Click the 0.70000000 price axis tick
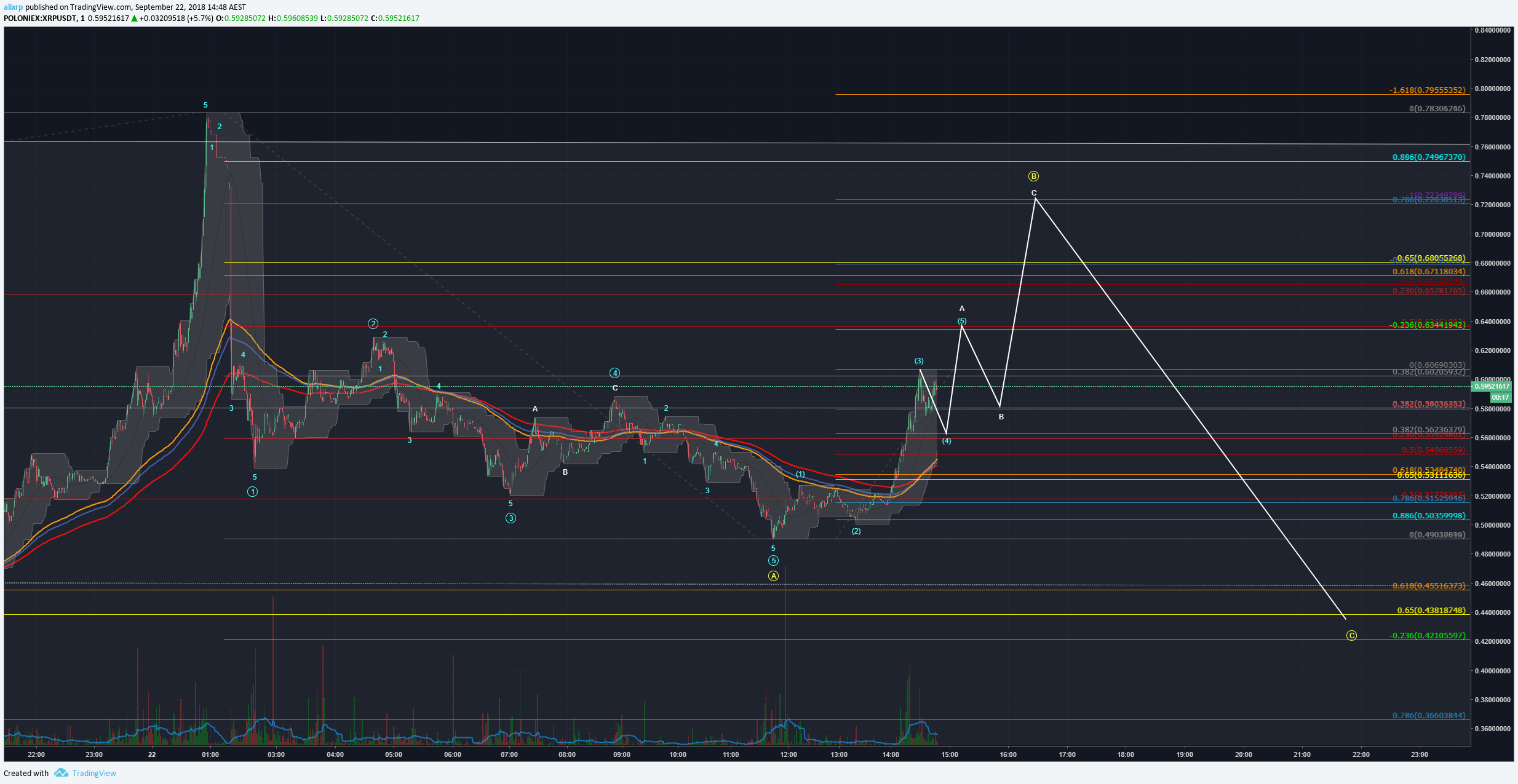Viewport: 1518px width, 784px height. point(1492,234)
